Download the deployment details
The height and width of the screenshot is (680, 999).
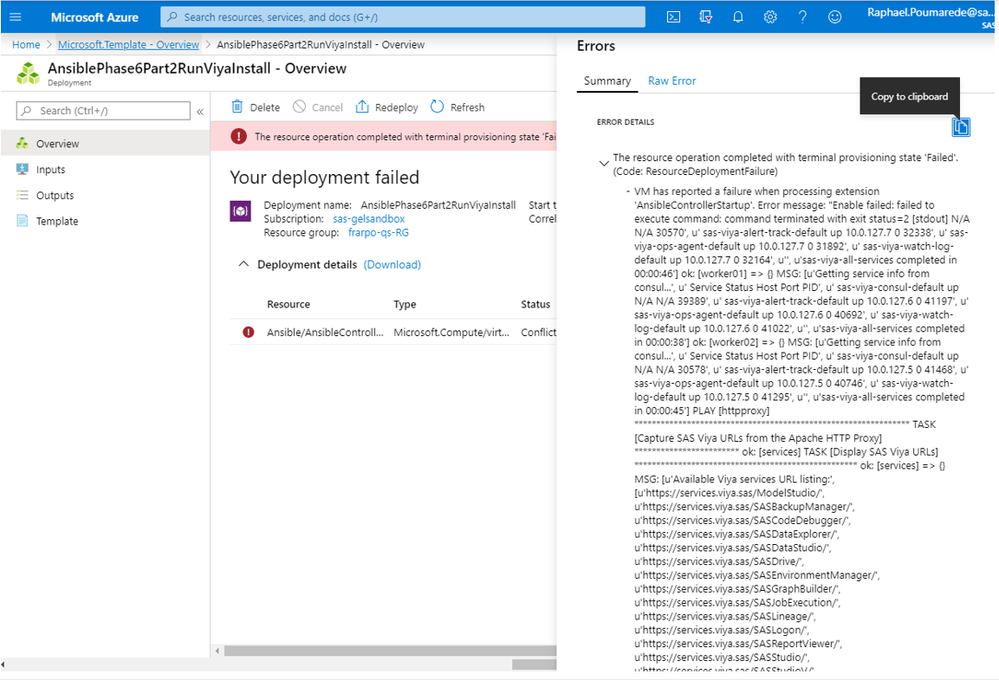pyautogui.click(x=392, y=265)
